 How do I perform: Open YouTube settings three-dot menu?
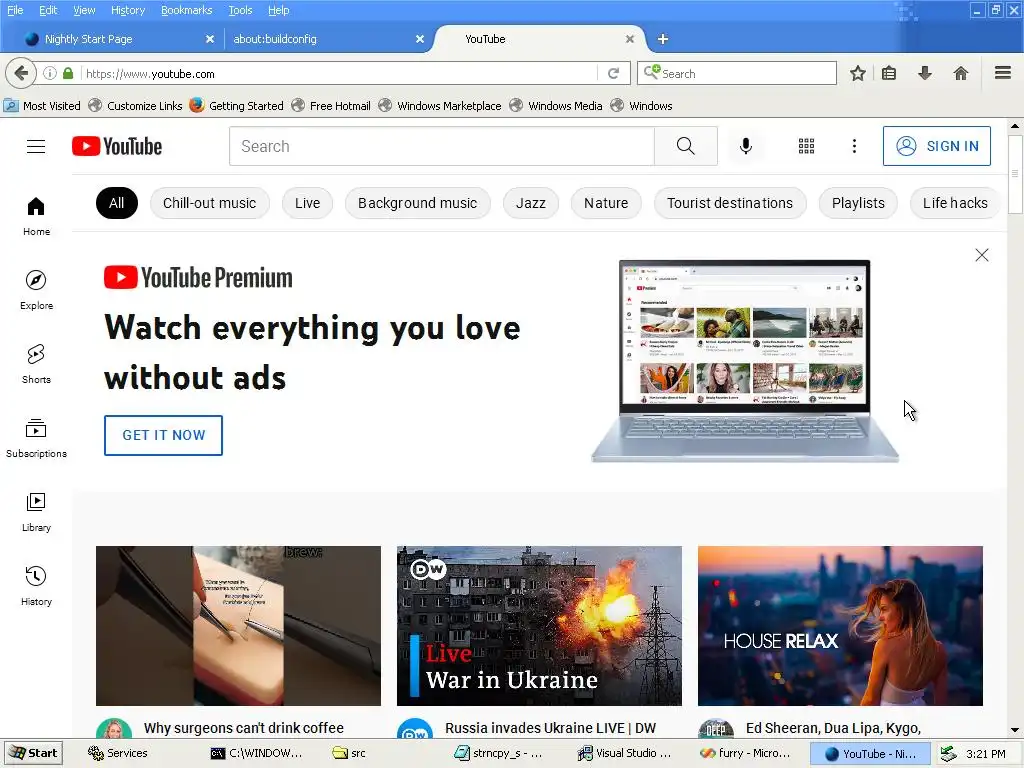[x=854, y=146]
